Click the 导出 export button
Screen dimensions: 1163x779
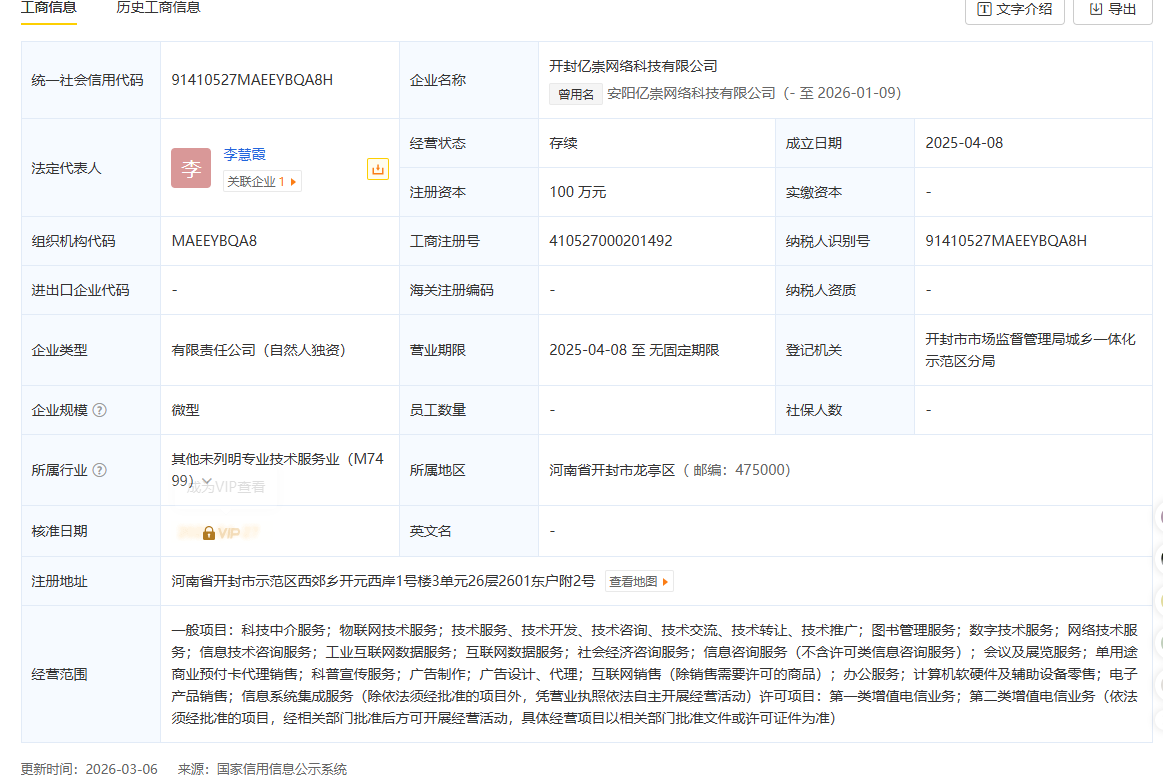coord(1111,9)
